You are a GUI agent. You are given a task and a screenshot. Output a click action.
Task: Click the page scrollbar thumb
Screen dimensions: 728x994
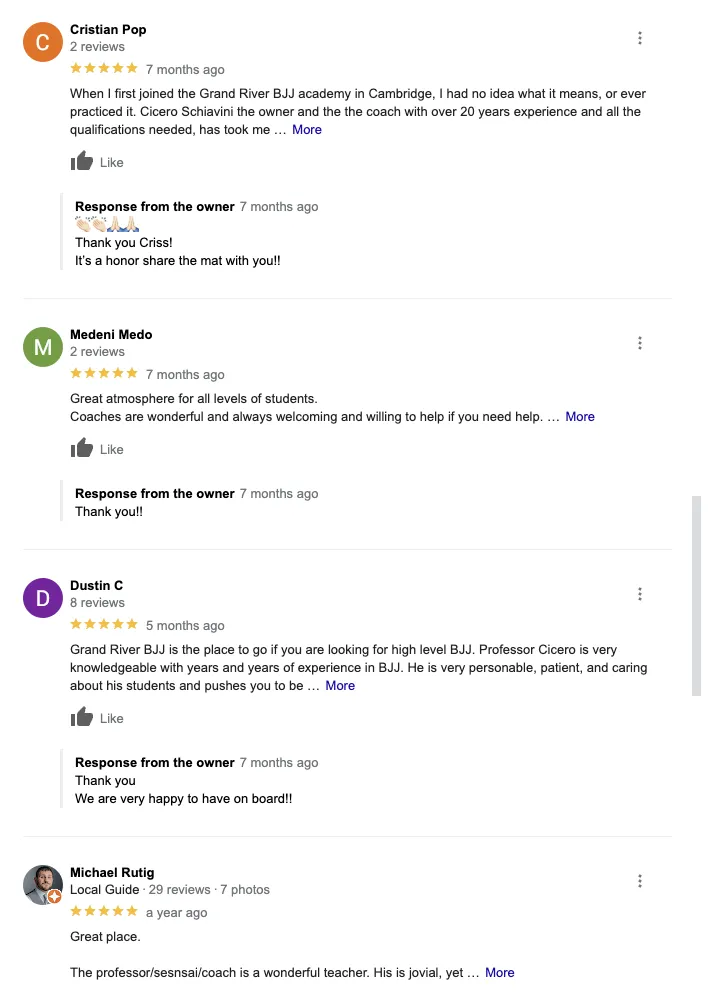[696, 595]
